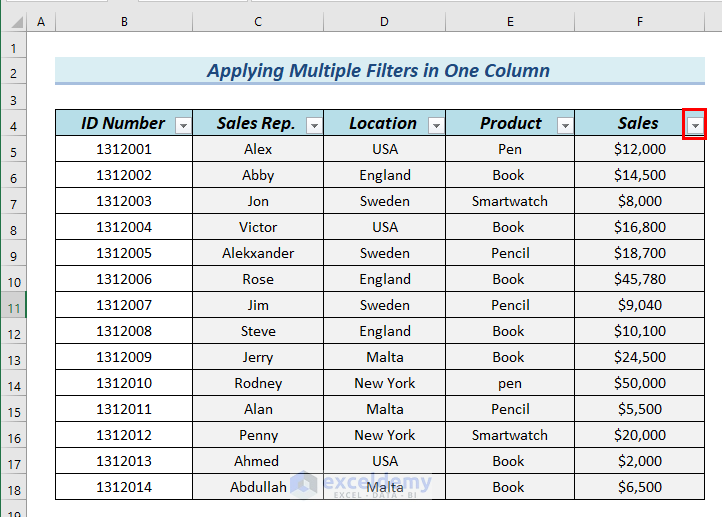Open the Product filter dropdown arrow
Image resolution: width=722 pixels, height=517 pixels.
(x=565, y=125)
